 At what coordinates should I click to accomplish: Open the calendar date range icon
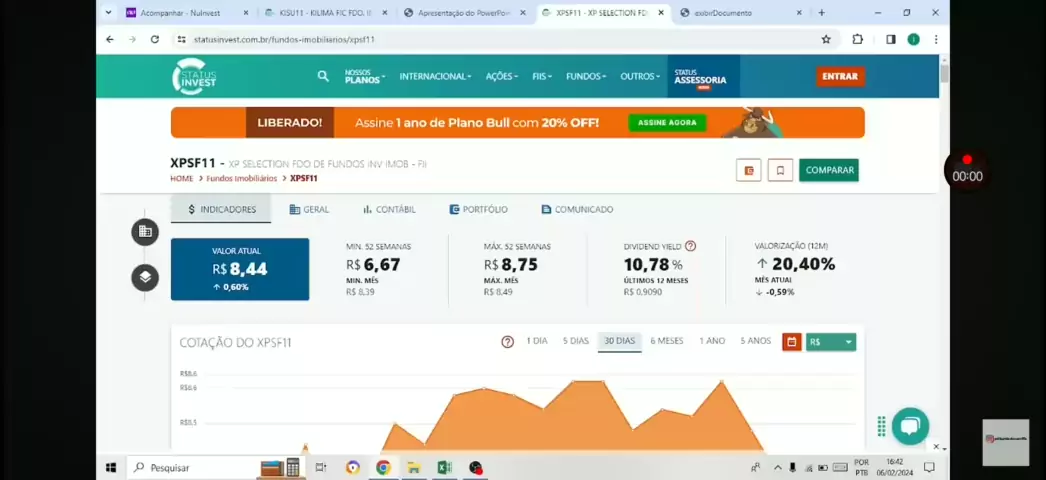pos(791,342)
